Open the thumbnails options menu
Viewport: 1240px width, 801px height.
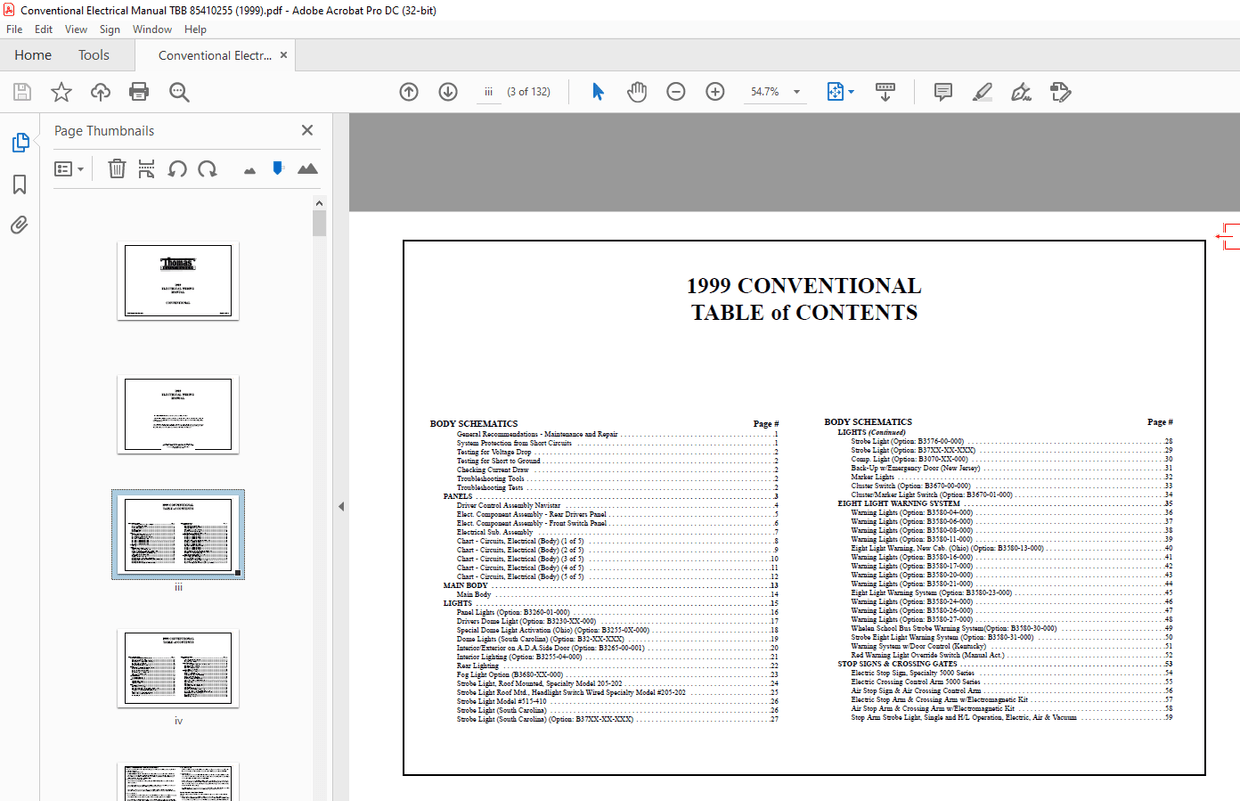coord(69,168)
